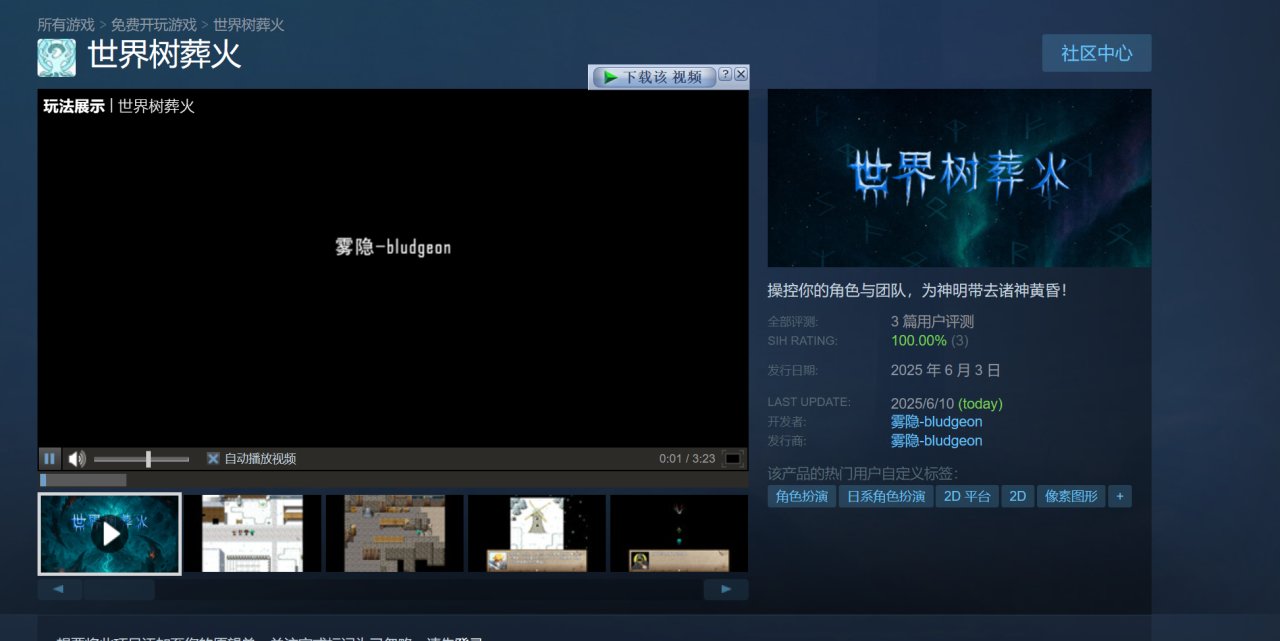
Task: Click the 0:01 / 3:23 time display
Action: coord(687,459)
